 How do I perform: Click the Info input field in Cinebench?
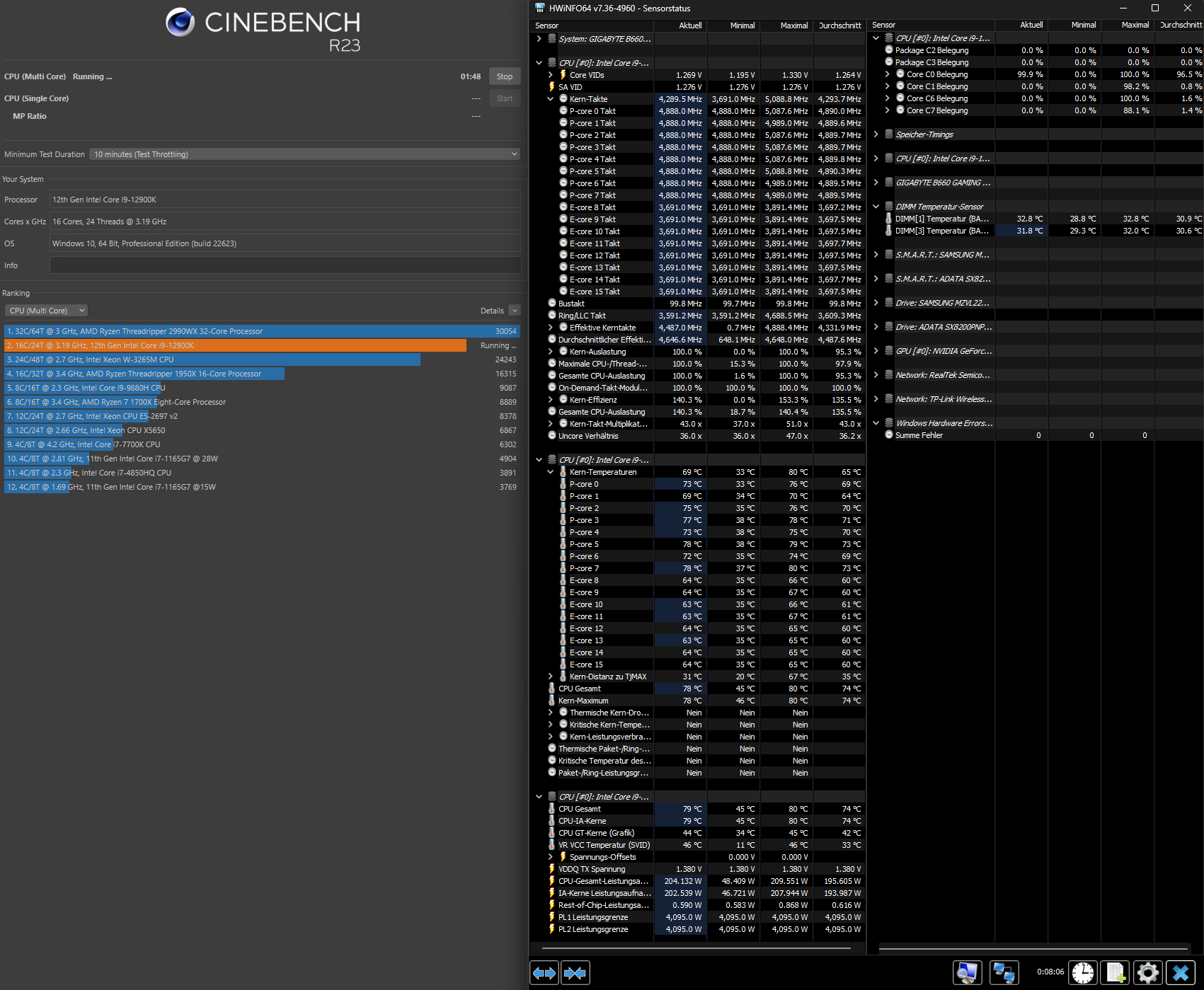[x=285, y=265]
